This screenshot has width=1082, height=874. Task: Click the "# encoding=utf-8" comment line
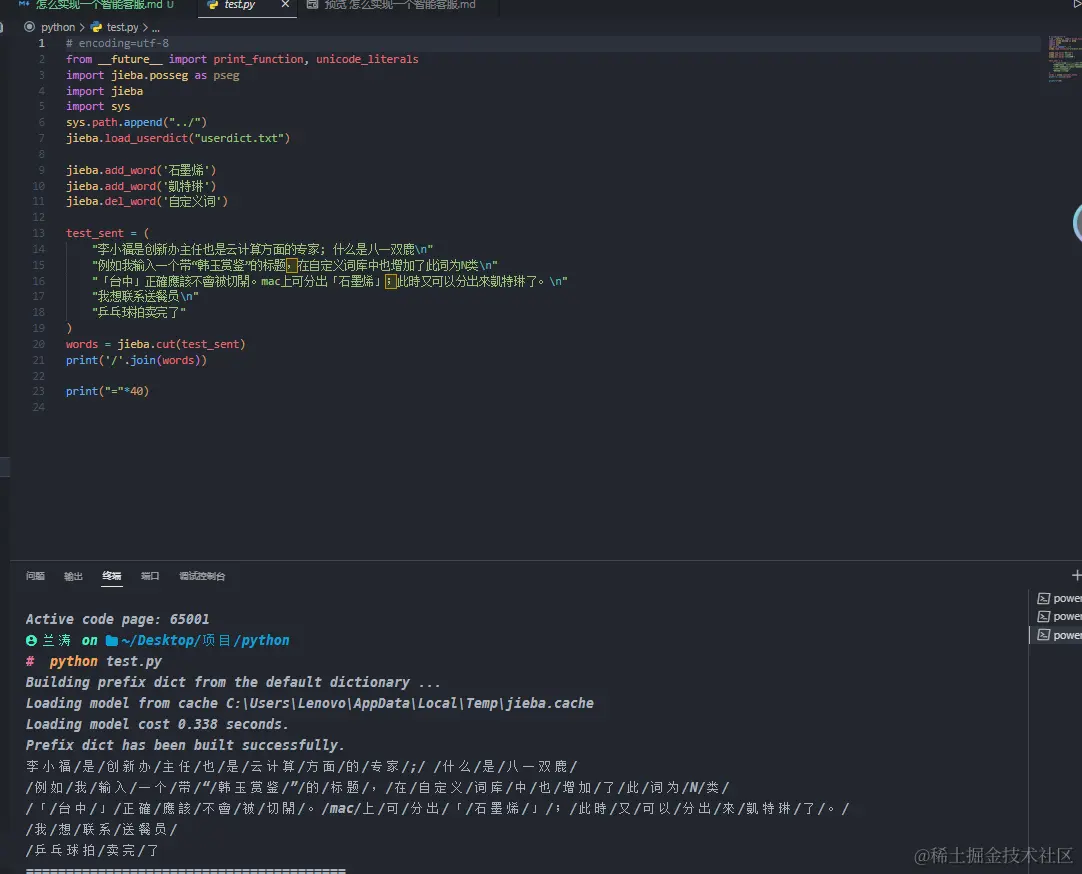(x=117, y=43)
